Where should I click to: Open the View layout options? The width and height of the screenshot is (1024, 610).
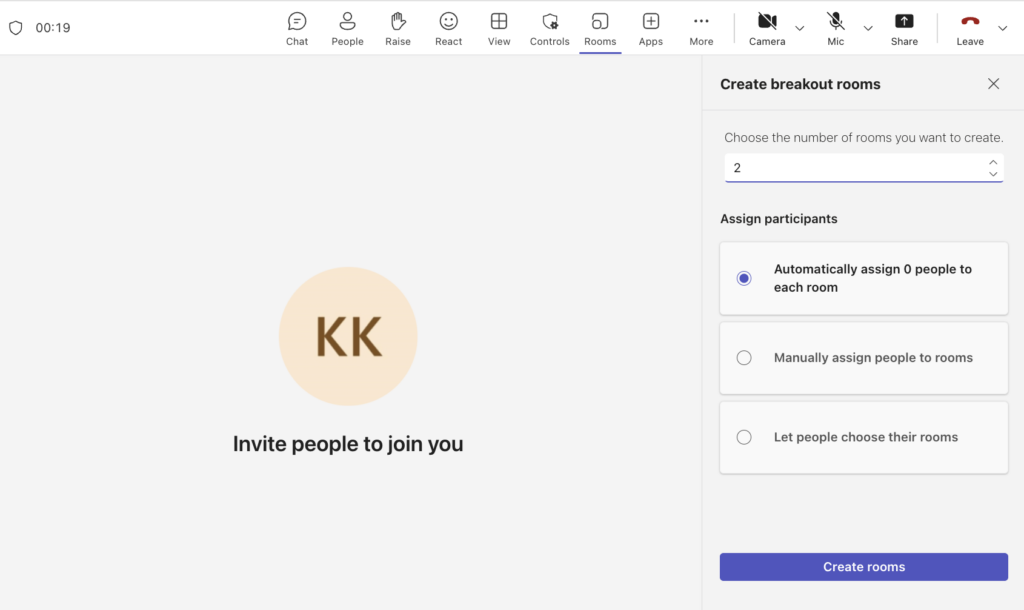tap(499, 28)
